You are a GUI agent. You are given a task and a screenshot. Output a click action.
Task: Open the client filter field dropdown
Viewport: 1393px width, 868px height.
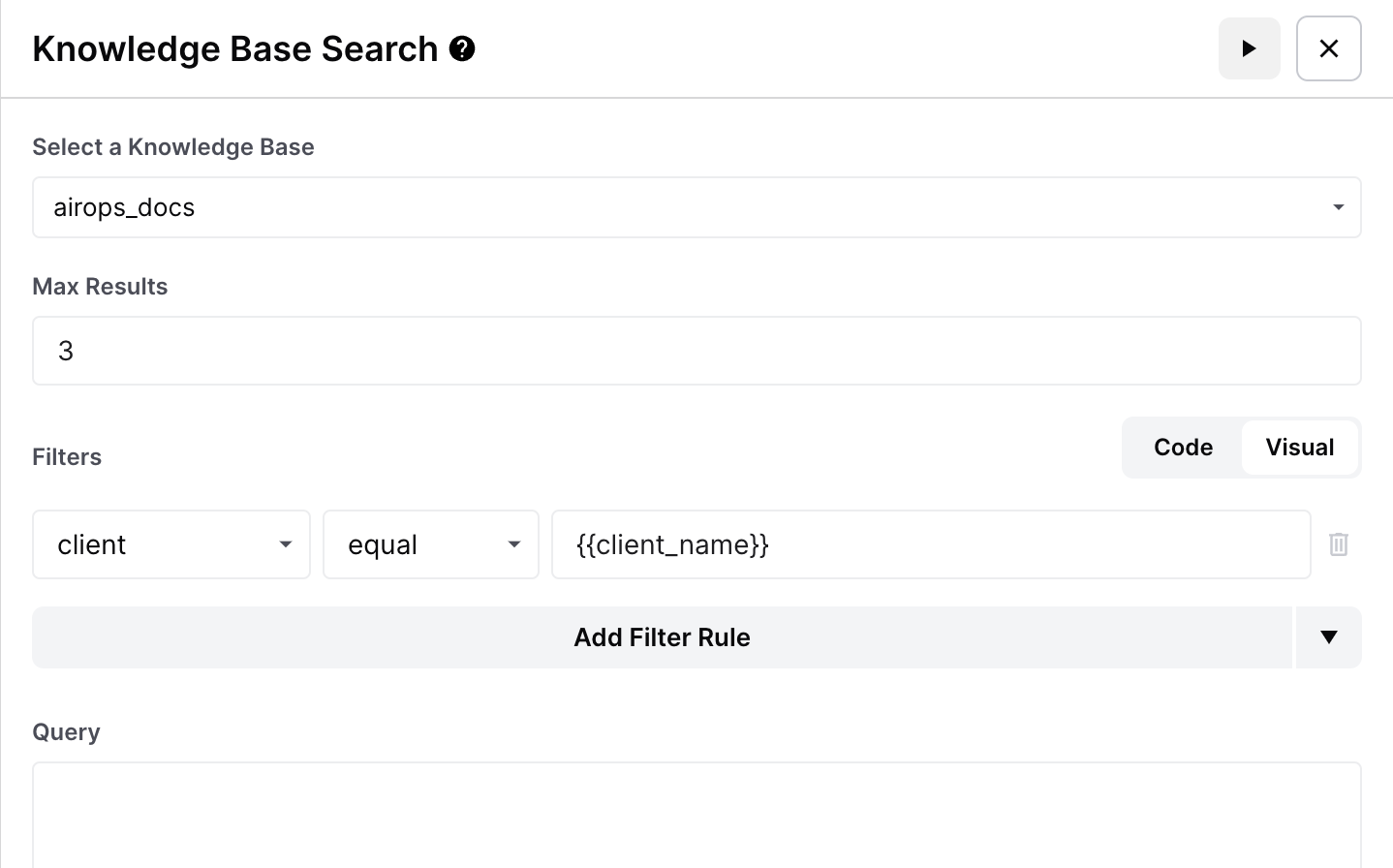pos(171,544)
